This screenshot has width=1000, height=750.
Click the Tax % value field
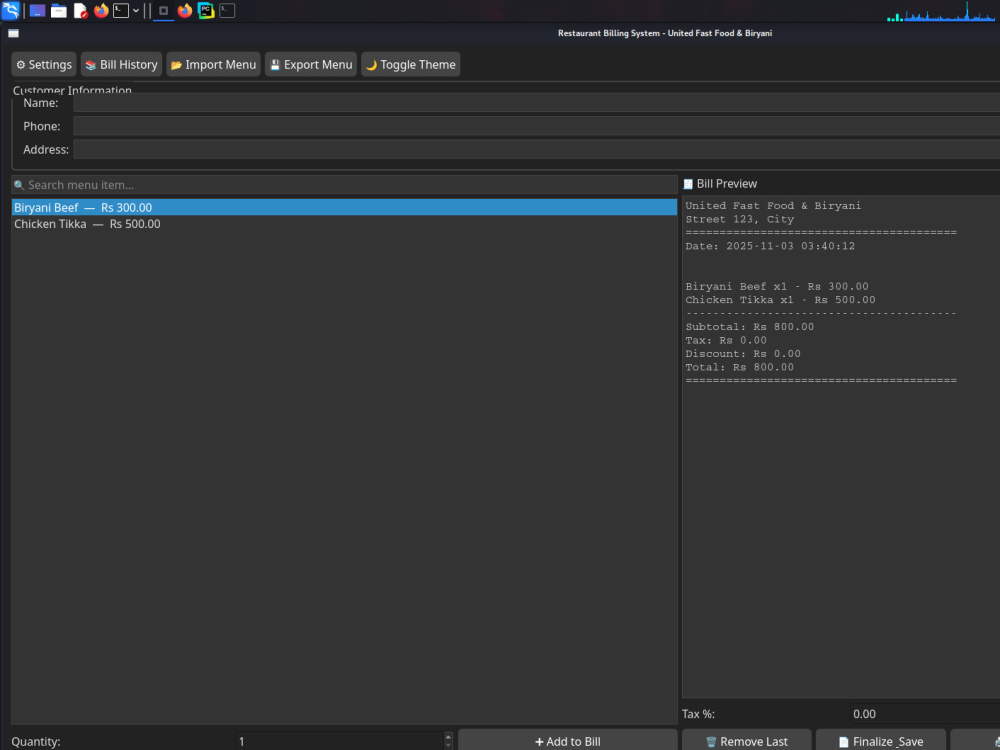(925, 714)
